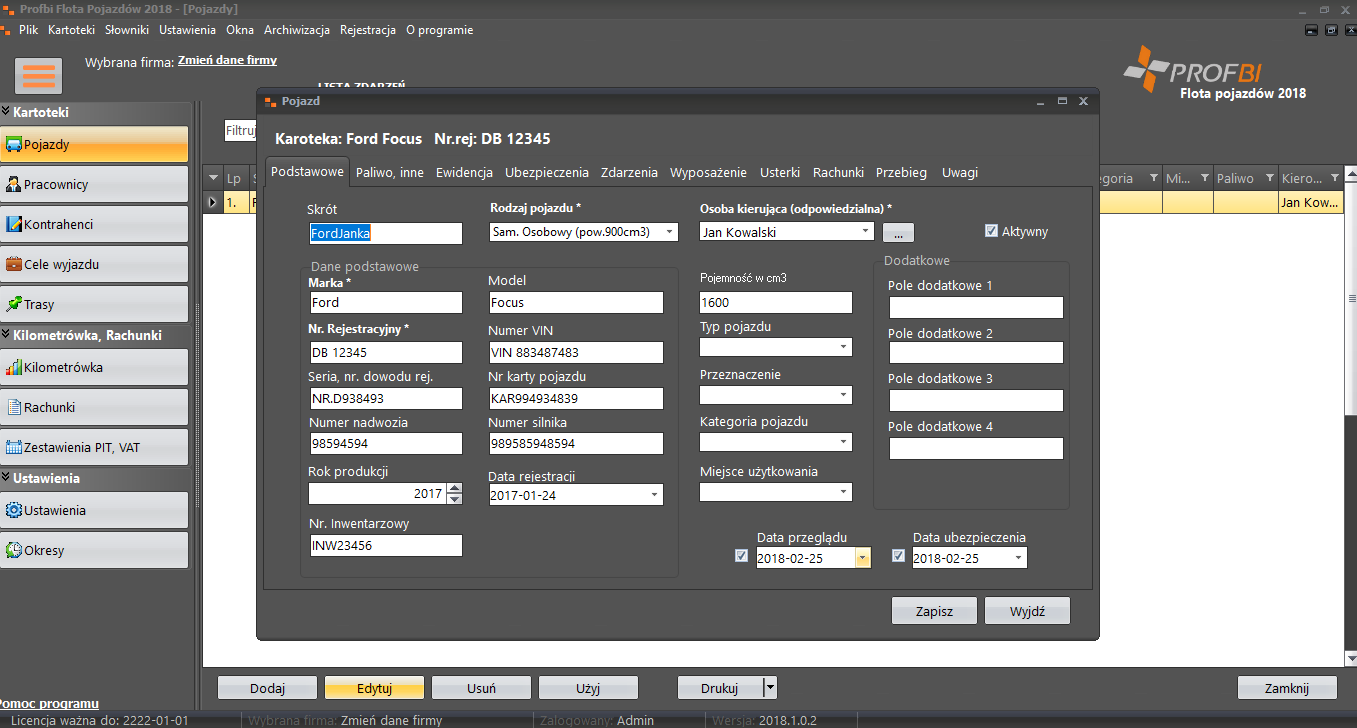Open the Rodzaj pojazdu dropdown

click(669, 232)
